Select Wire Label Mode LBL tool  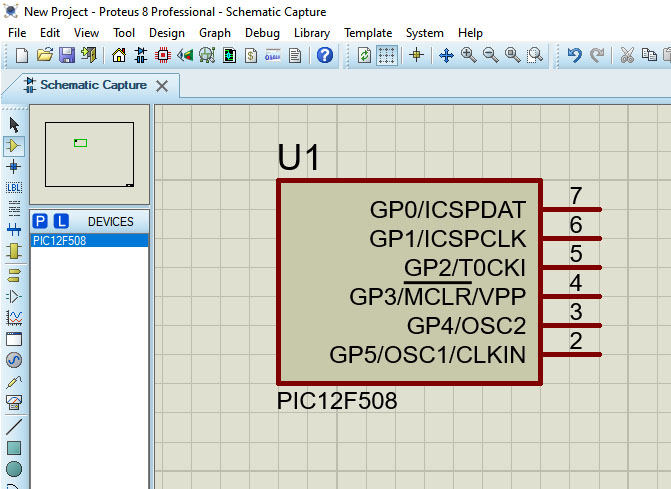click(14, 187)
